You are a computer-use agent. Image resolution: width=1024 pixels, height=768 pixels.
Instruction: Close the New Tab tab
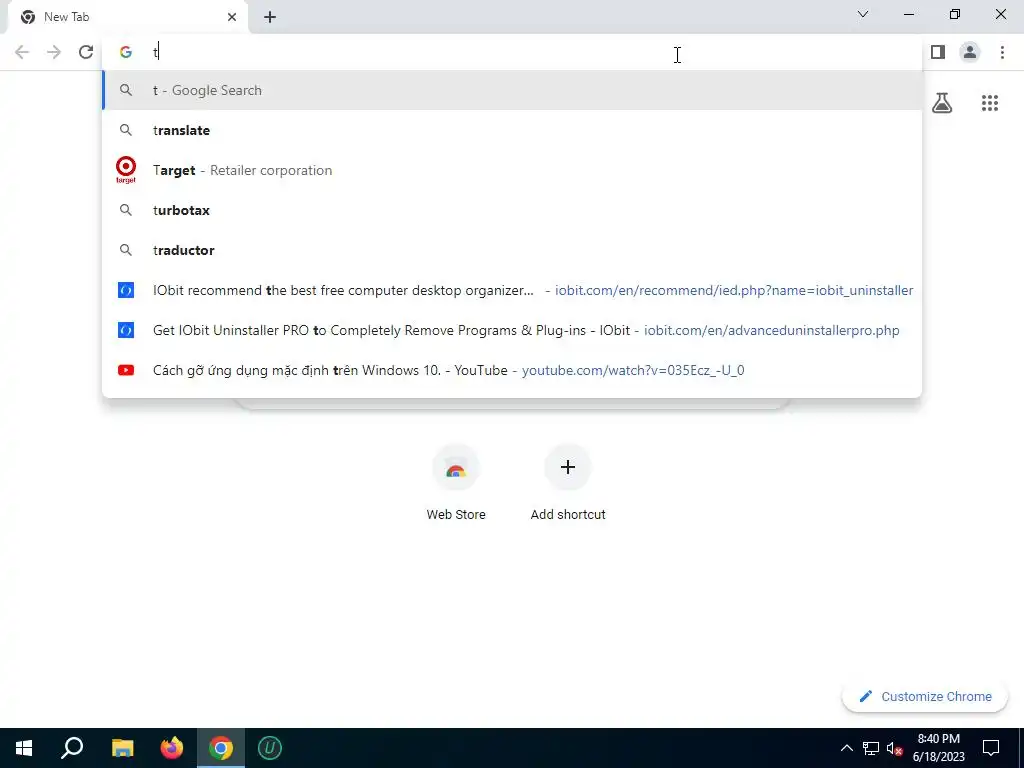[232, 17]
